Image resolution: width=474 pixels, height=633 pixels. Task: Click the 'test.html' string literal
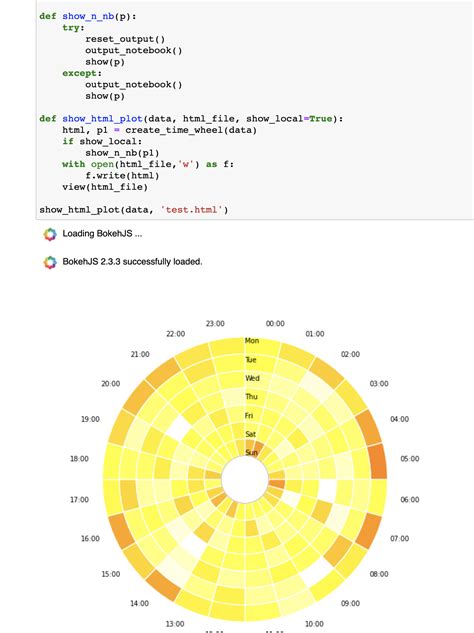tap(191, 210)
